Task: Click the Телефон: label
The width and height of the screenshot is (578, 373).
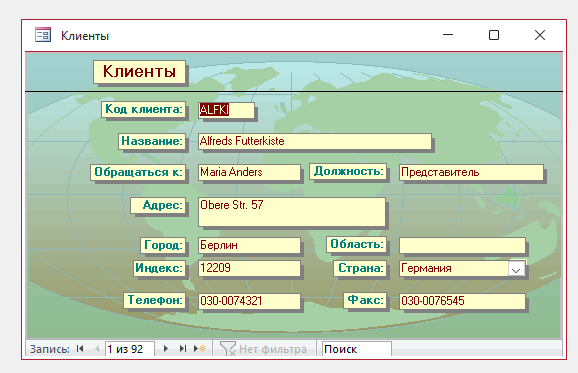Action: click(x=154, y=300)
